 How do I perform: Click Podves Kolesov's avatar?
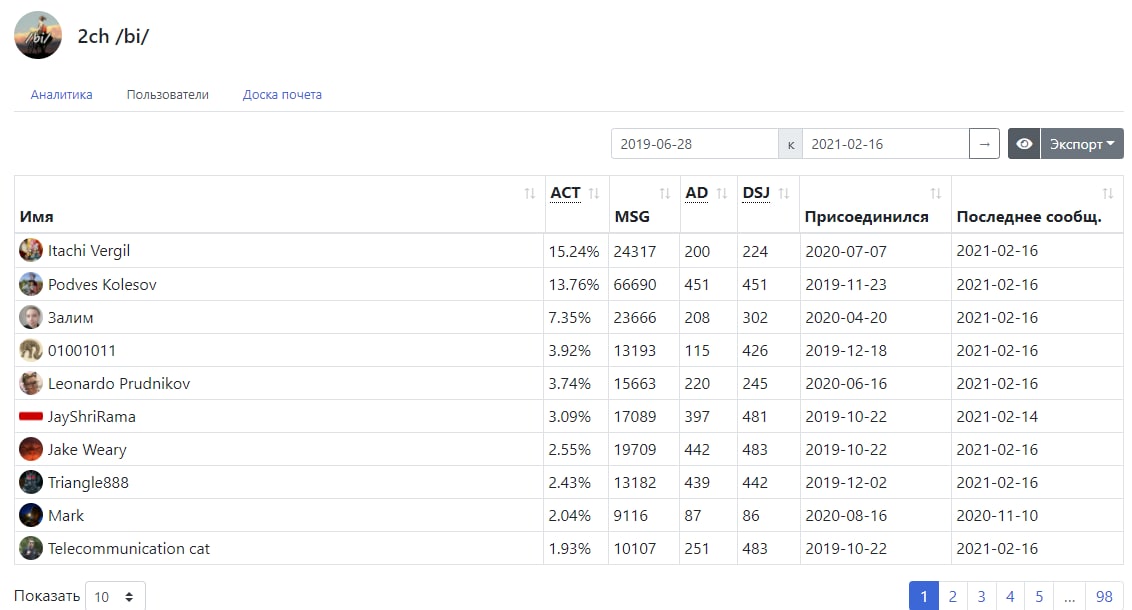31,284
